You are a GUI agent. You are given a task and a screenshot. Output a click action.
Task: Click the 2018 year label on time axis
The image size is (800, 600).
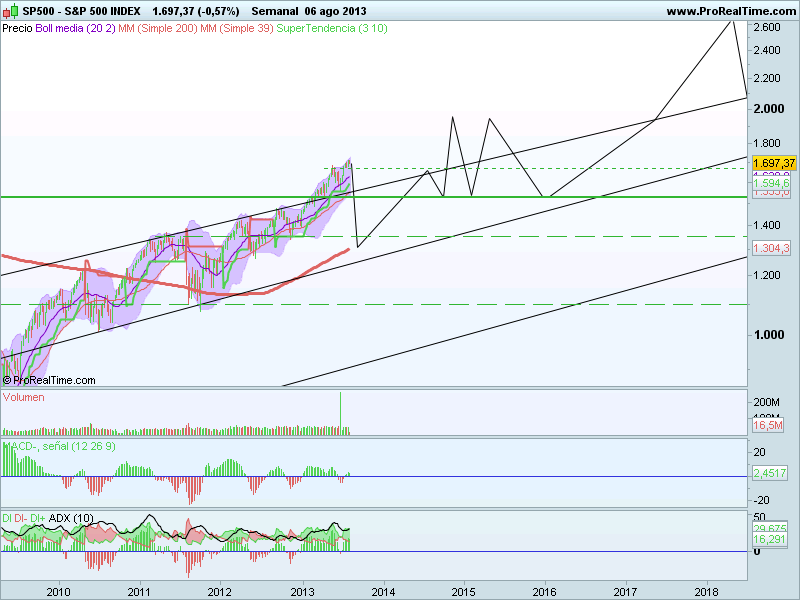(707, 592)
